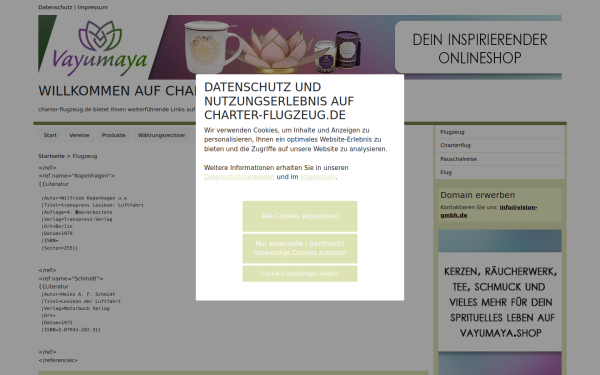The width and height of the screenshot is (600, 375).
Task: Click the Vayumaya.shop sidebar advertisement
Action: tap(500, 302)
